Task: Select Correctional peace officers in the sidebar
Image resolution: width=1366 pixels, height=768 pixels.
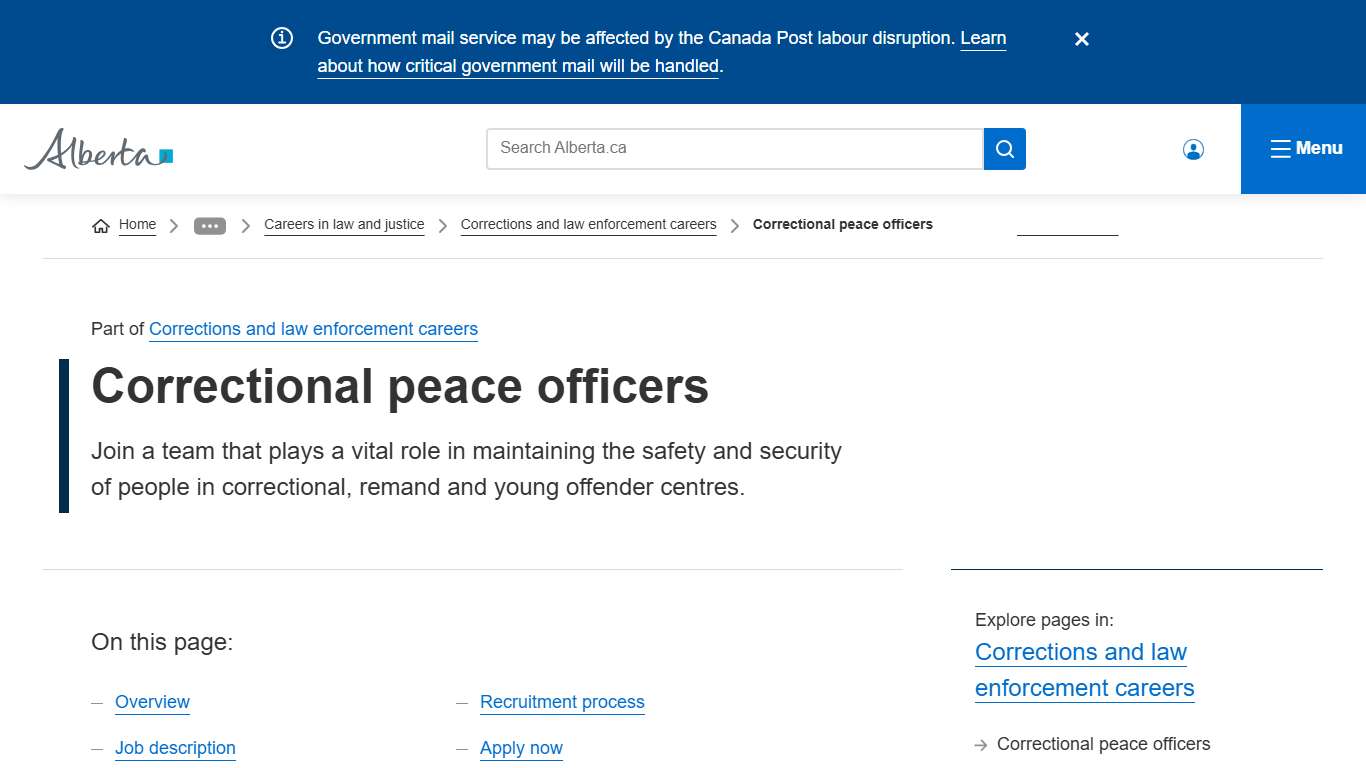Action: (1103, 744)
